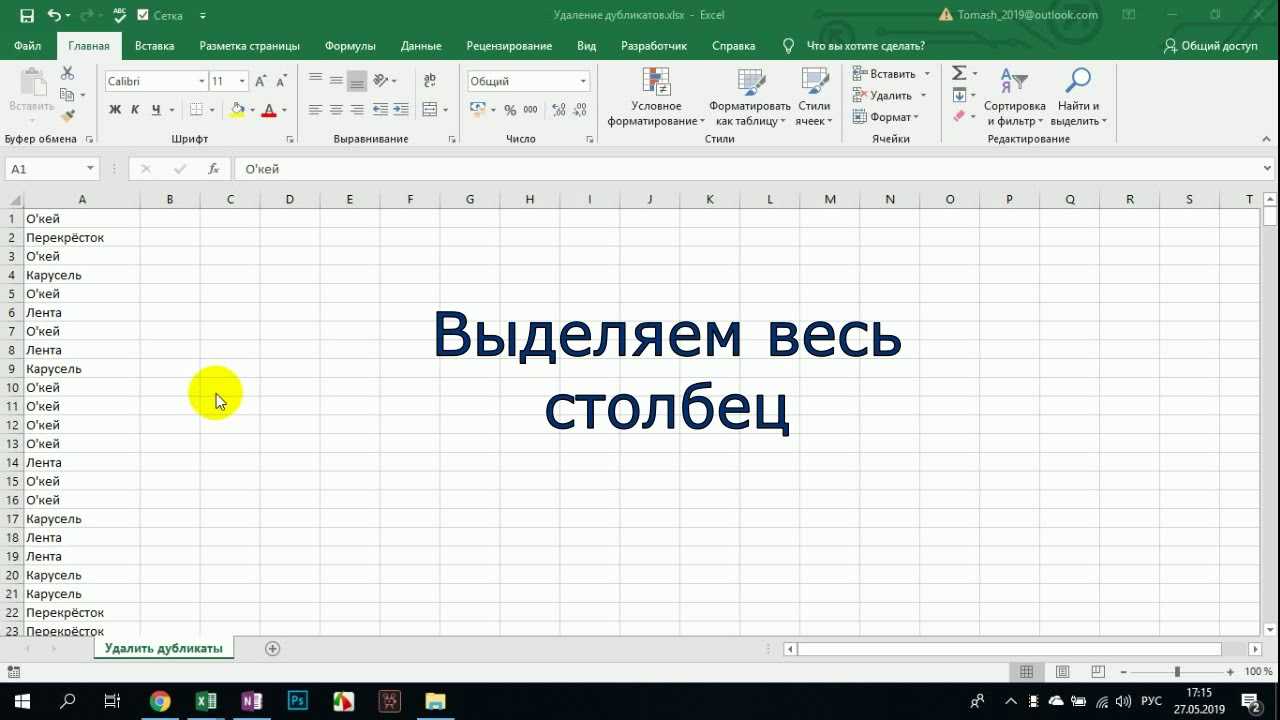The image size is (1280, 720).
Task: Click the Copy icon in clipboard group
Action: [x=67, y=95]
